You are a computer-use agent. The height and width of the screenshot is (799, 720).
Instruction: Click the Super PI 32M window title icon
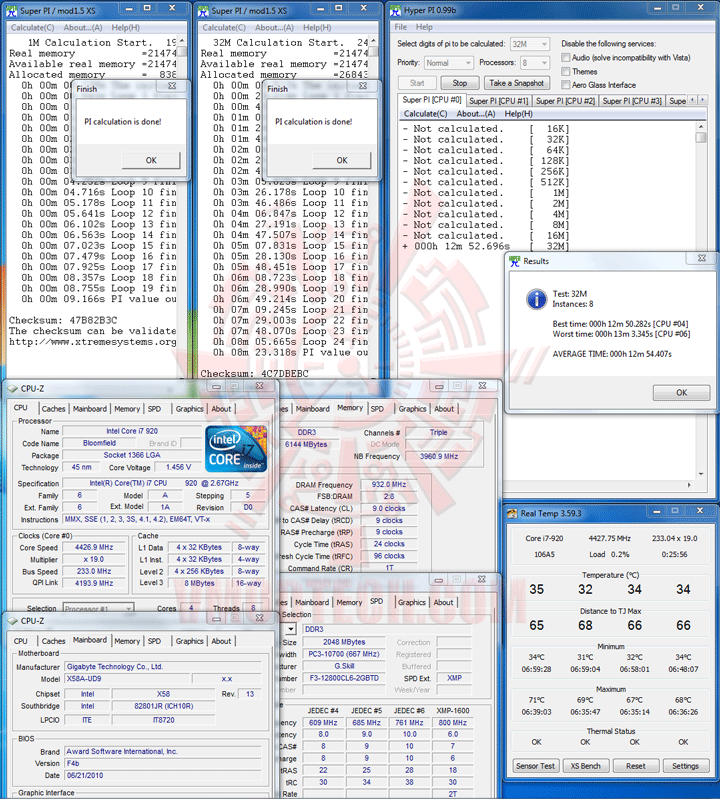click(203, 11)
